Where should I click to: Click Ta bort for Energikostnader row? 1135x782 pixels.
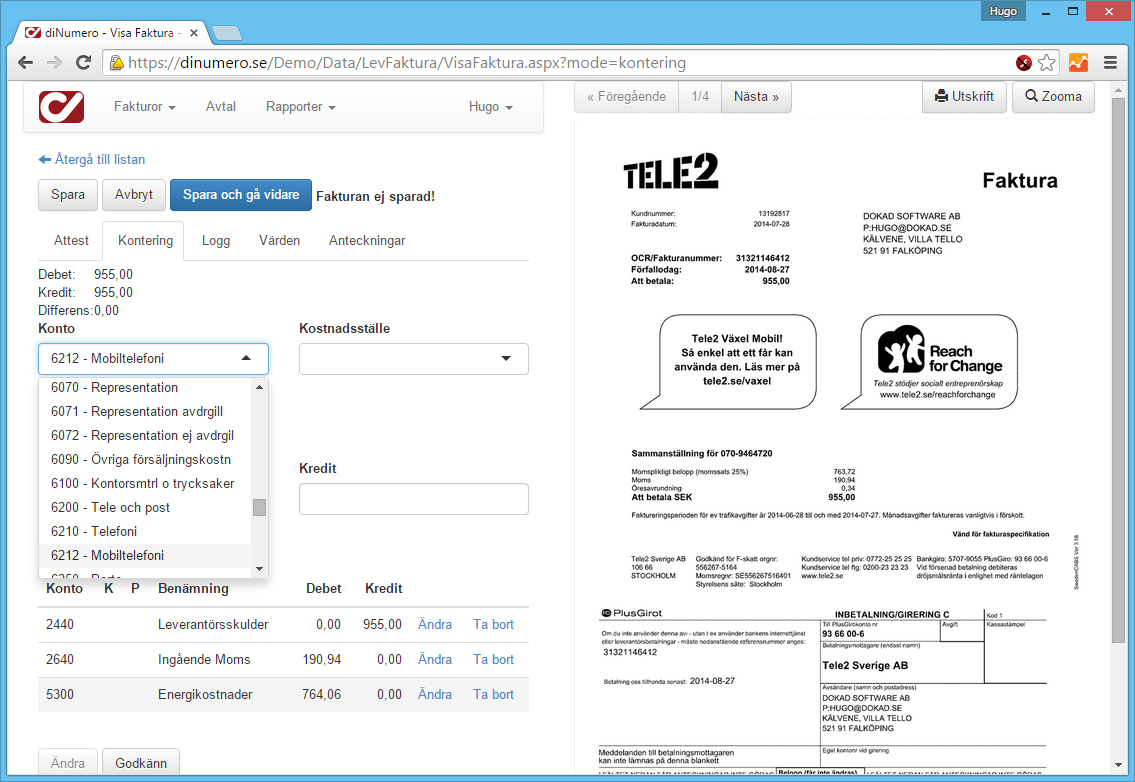494,694
